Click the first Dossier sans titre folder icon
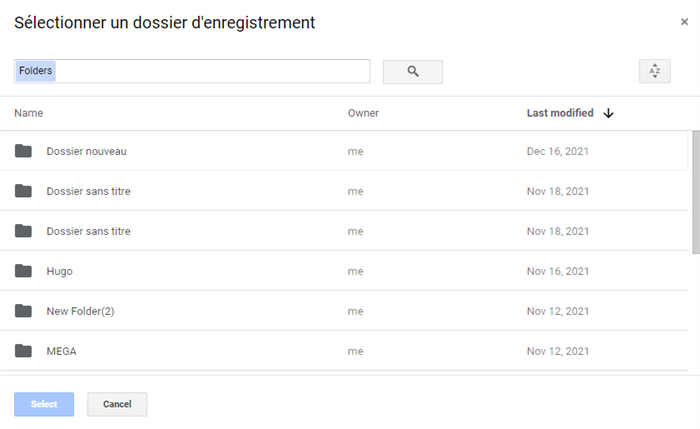The width and height of the screenshot is (700, 429). [24, 191]
